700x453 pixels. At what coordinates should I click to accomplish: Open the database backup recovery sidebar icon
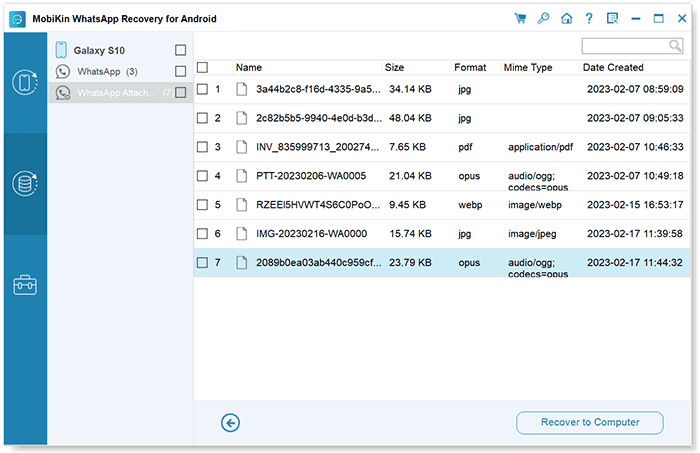tap(25, 183)
